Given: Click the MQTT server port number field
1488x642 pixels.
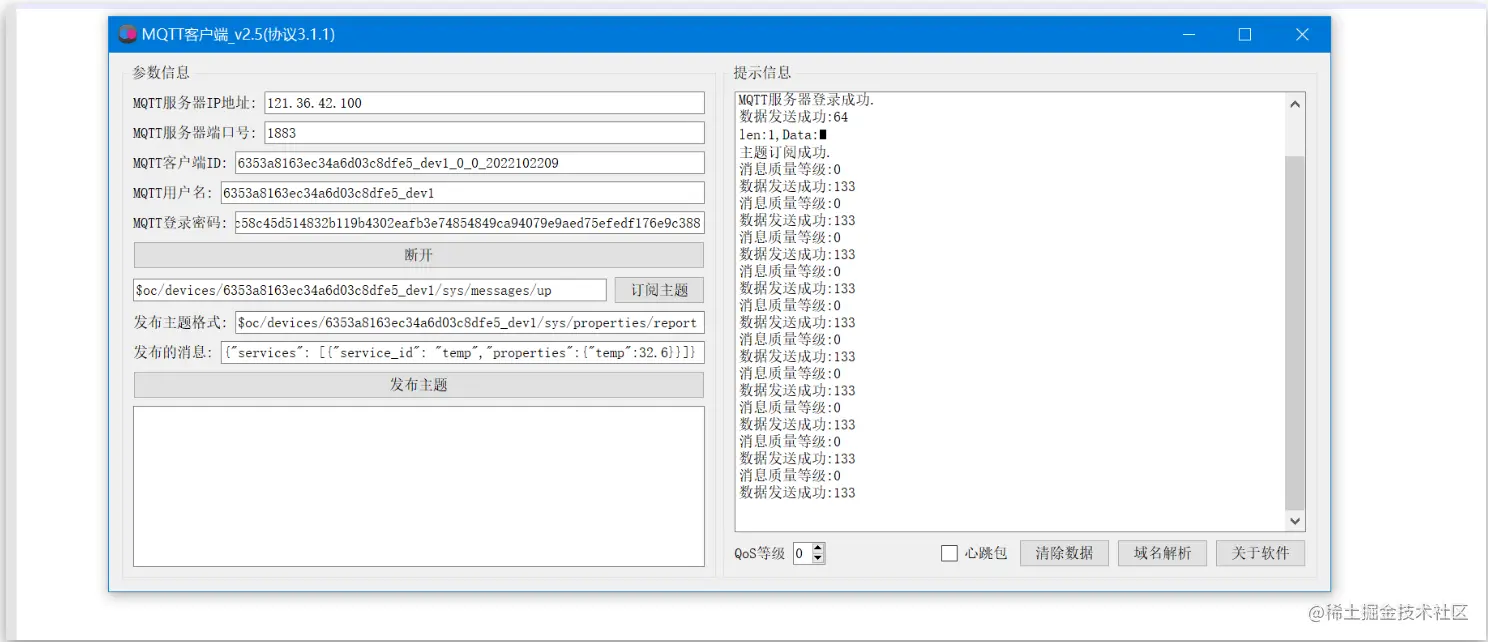Looking at the screenshot, I should coord(485,132).
